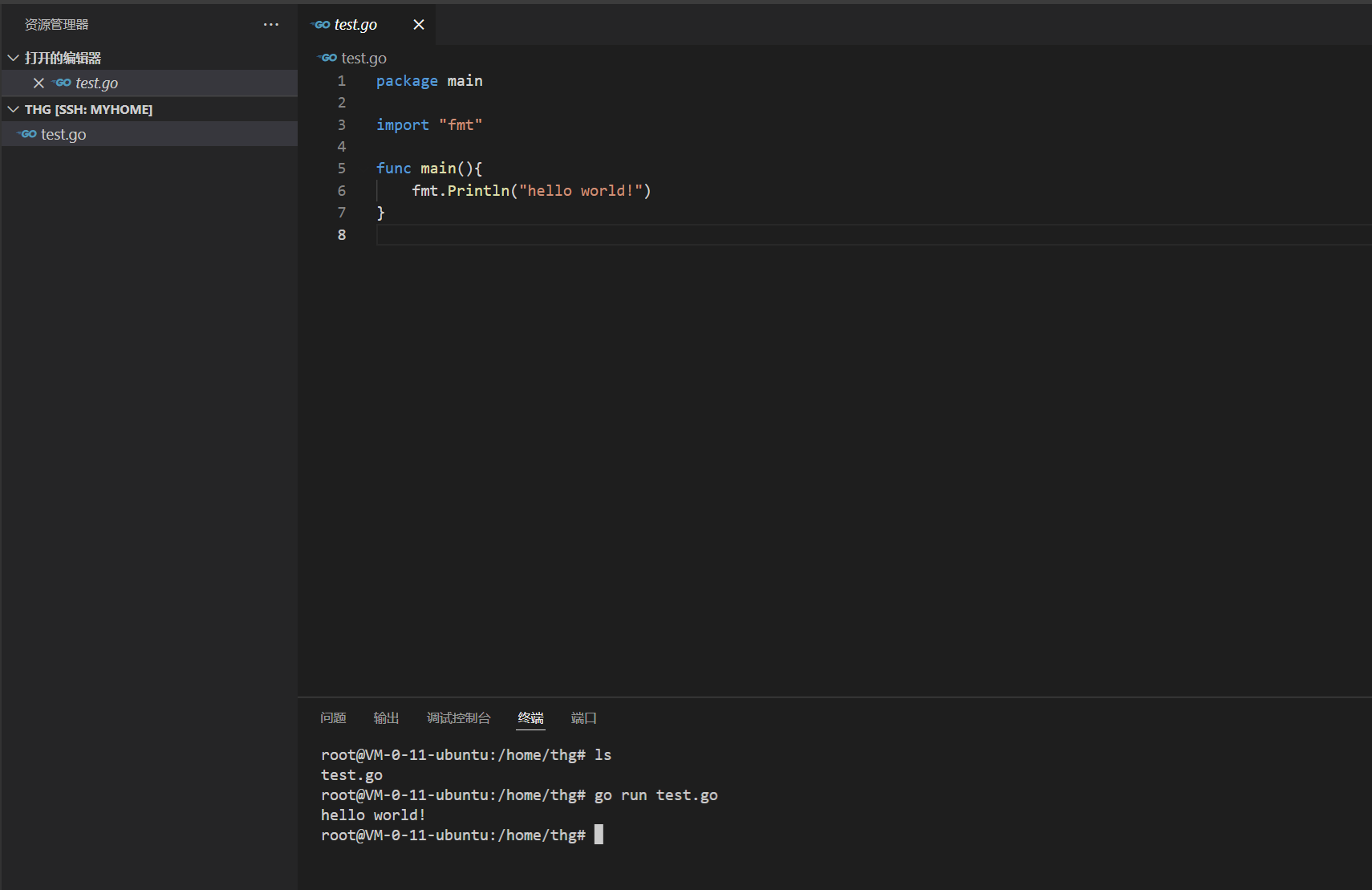Image resolution: width=1372 pixels, height=890 pixels.
Task: Click the explorer more actions ellipsis icon
Action: [x=271, y=25]
